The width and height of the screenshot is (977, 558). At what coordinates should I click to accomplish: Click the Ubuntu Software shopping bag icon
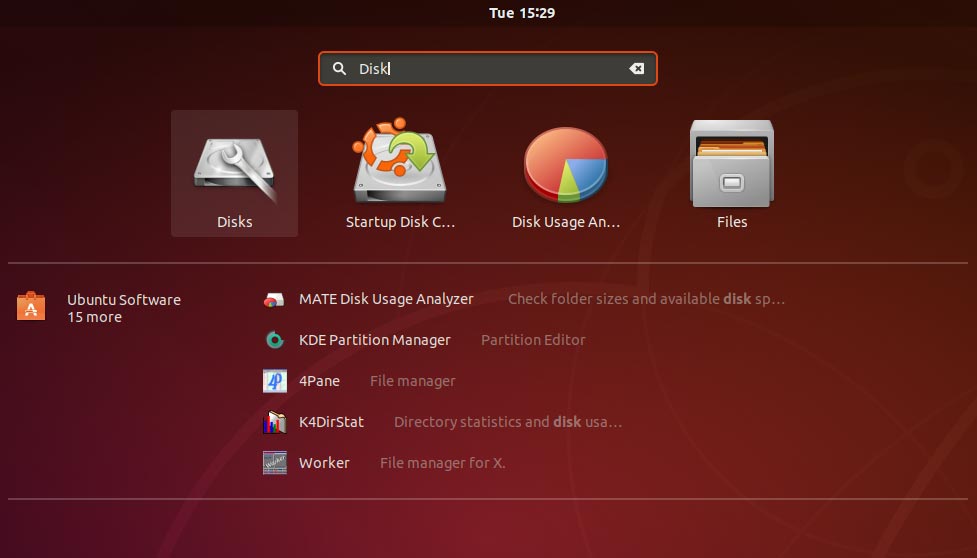(x=31, y=306)
